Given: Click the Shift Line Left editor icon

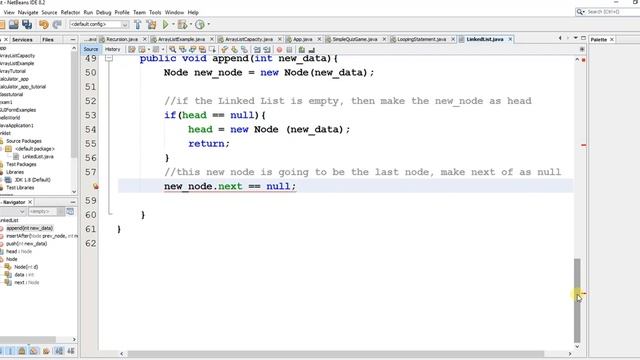Looking at the screenshot, I should tap(257, 49).
